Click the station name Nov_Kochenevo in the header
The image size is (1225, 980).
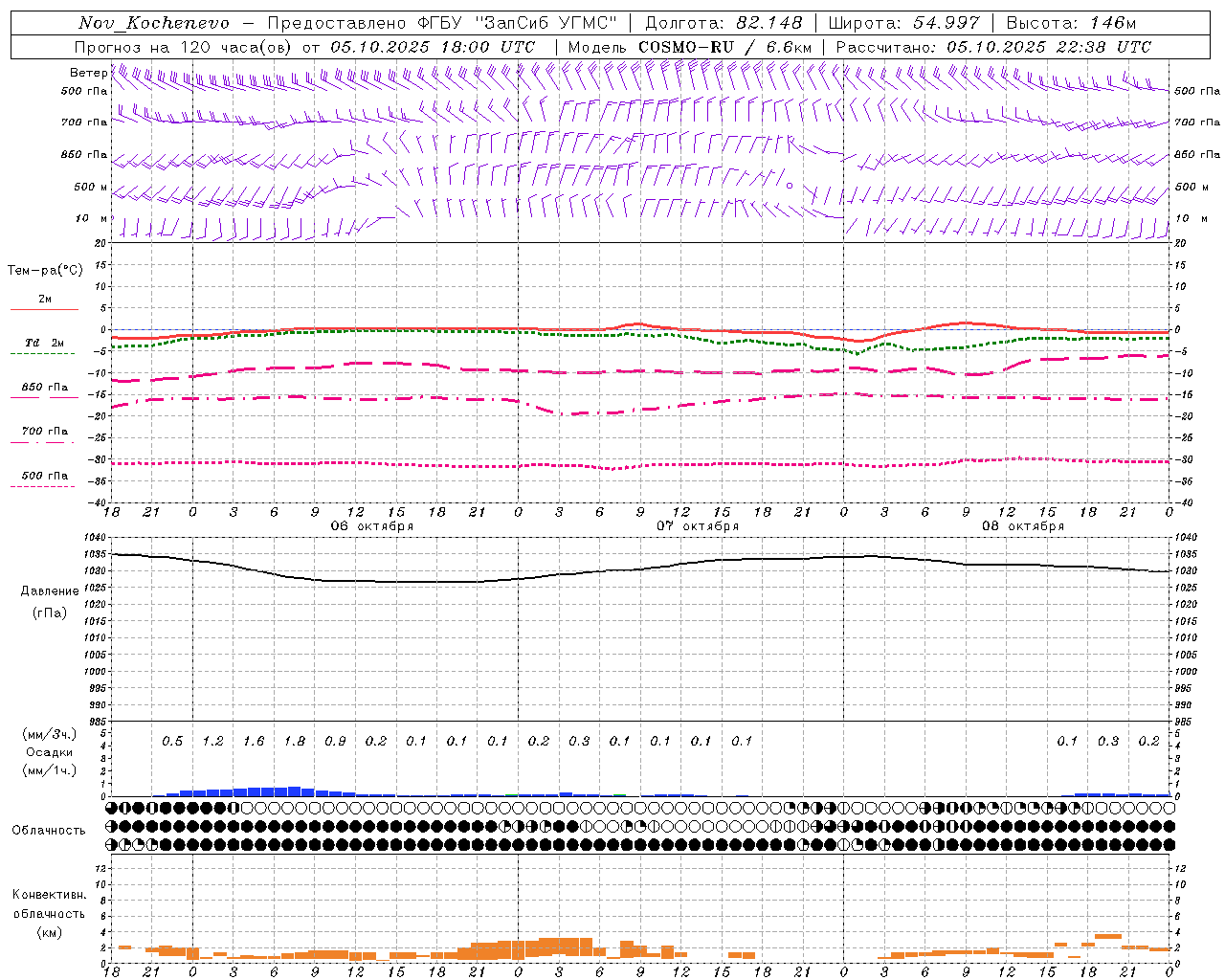pos(153,23)
